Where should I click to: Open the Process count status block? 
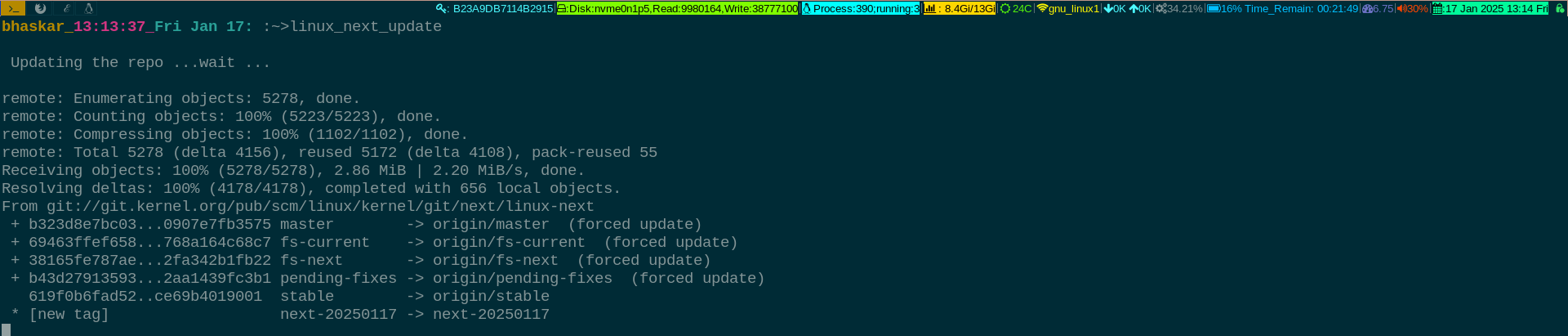[861, 8]
